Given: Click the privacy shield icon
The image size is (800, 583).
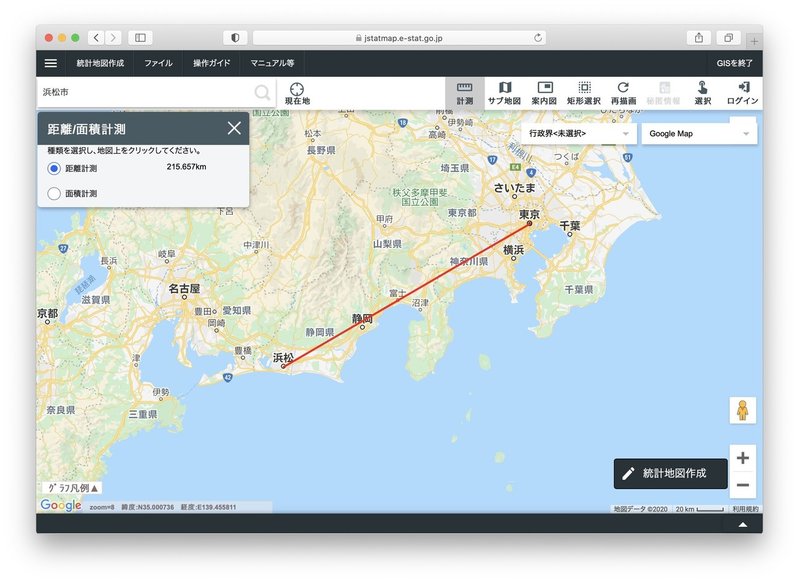Looking at the screenshot, I should [235, 38].
